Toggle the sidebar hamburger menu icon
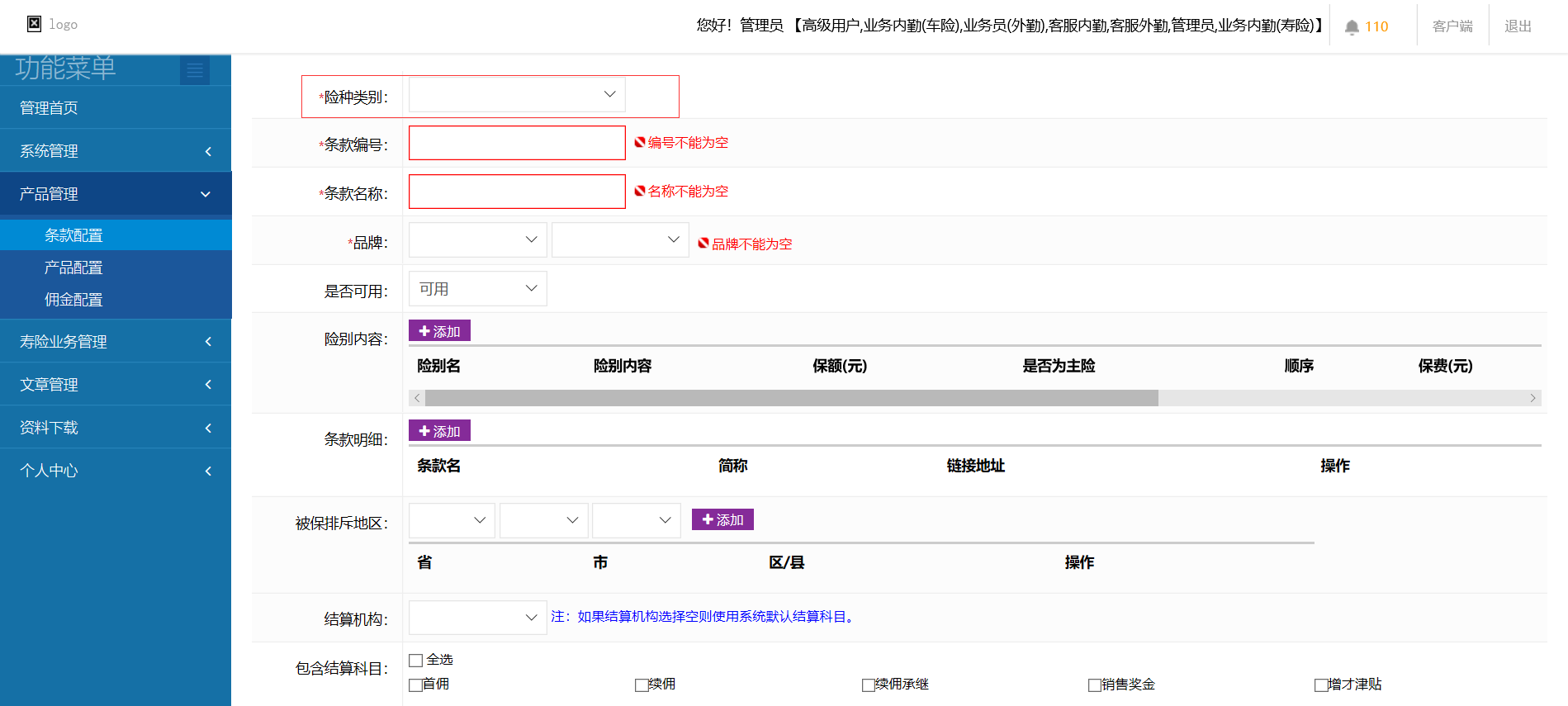The height and width of the screenshot is (706, 1568). (x=195, y=71)
